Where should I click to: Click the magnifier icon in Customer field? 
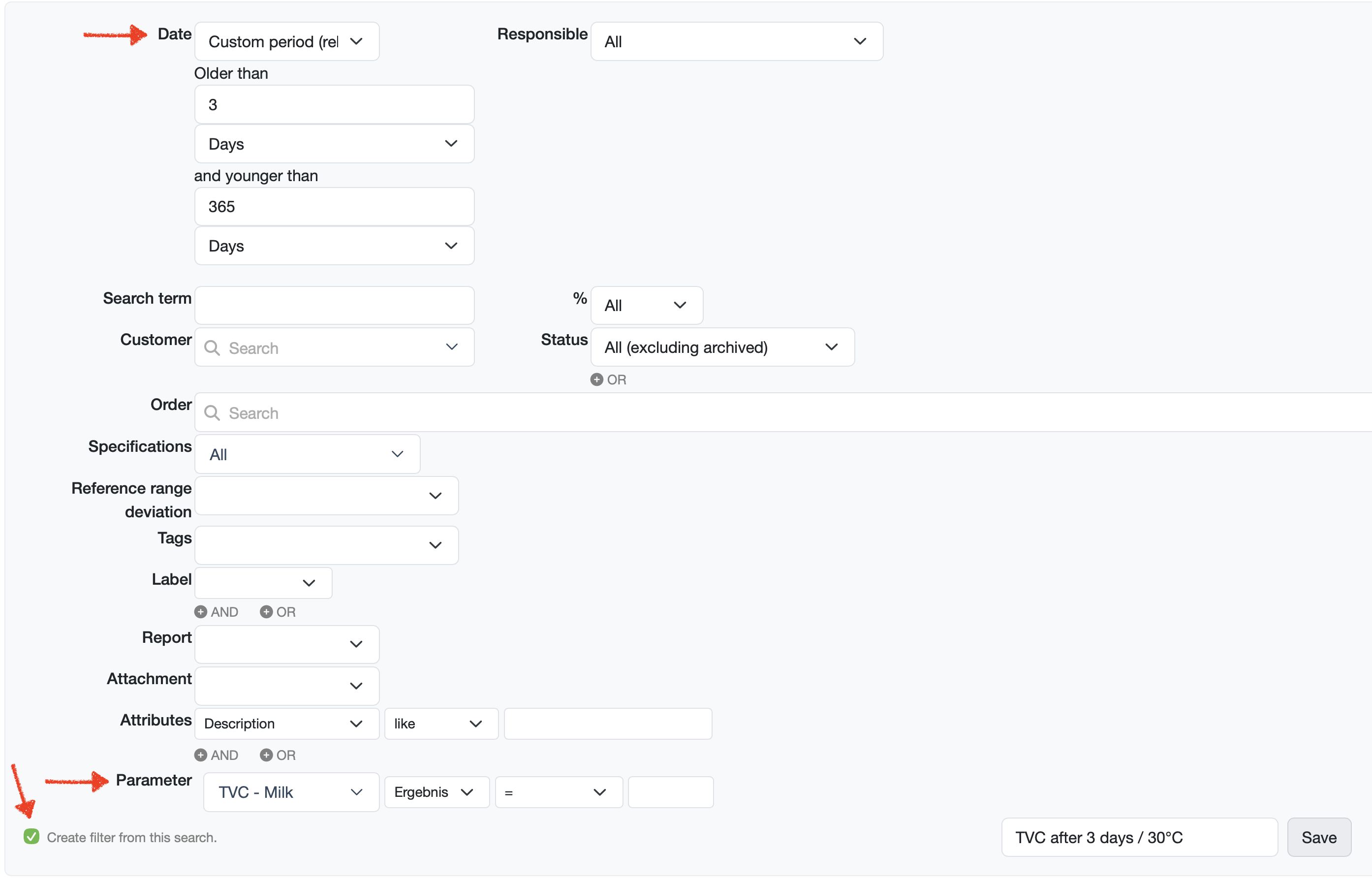click(212, 348)
